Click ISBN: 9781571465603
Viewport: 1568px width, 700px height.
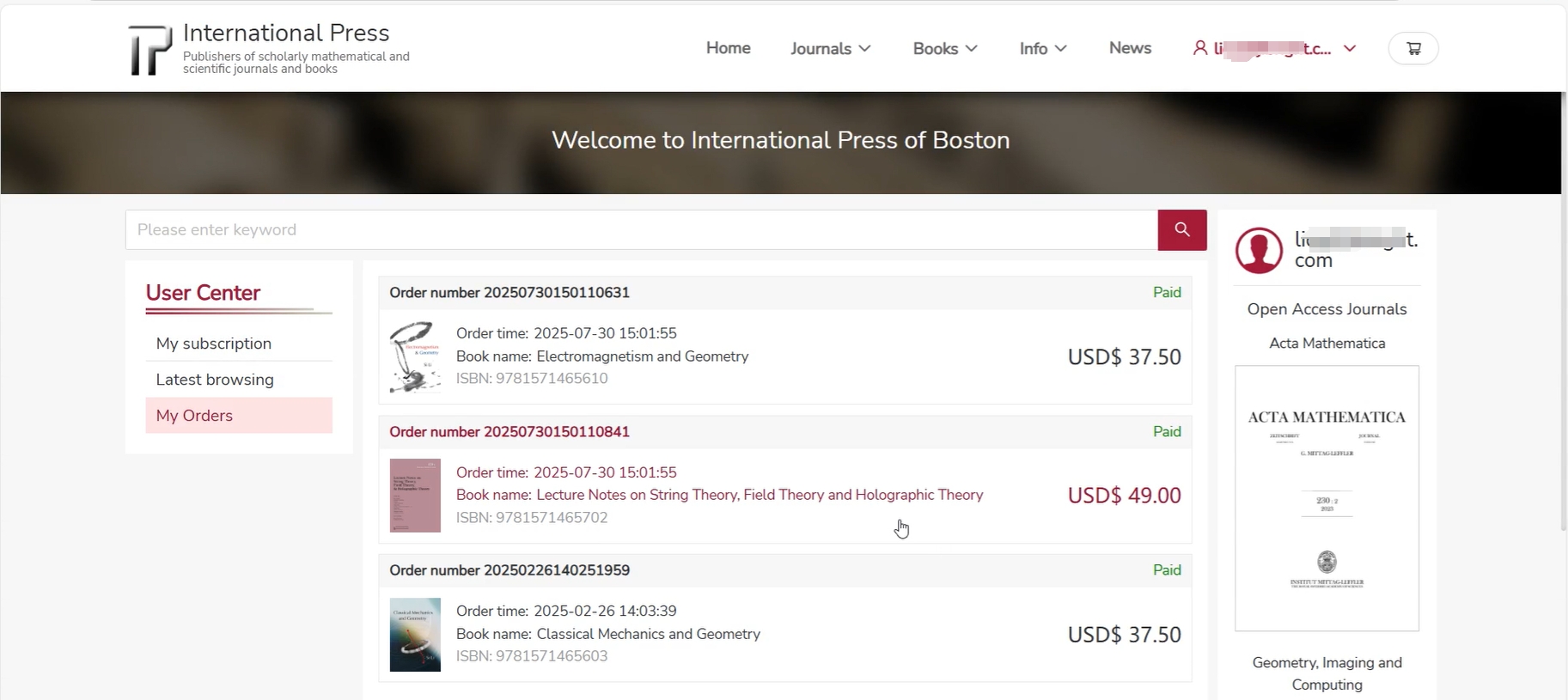[532, 656]
